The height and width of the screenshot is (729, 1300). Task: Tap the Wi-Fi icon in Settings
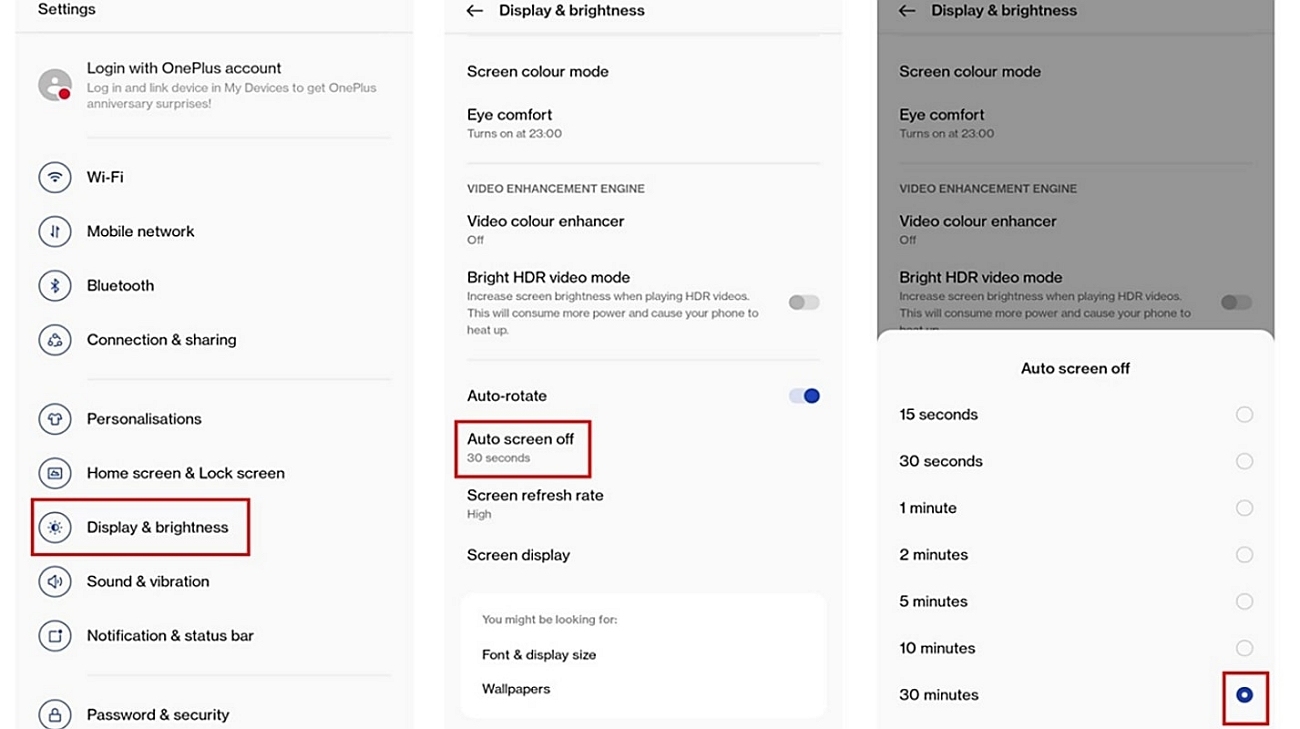pos(55,177)
